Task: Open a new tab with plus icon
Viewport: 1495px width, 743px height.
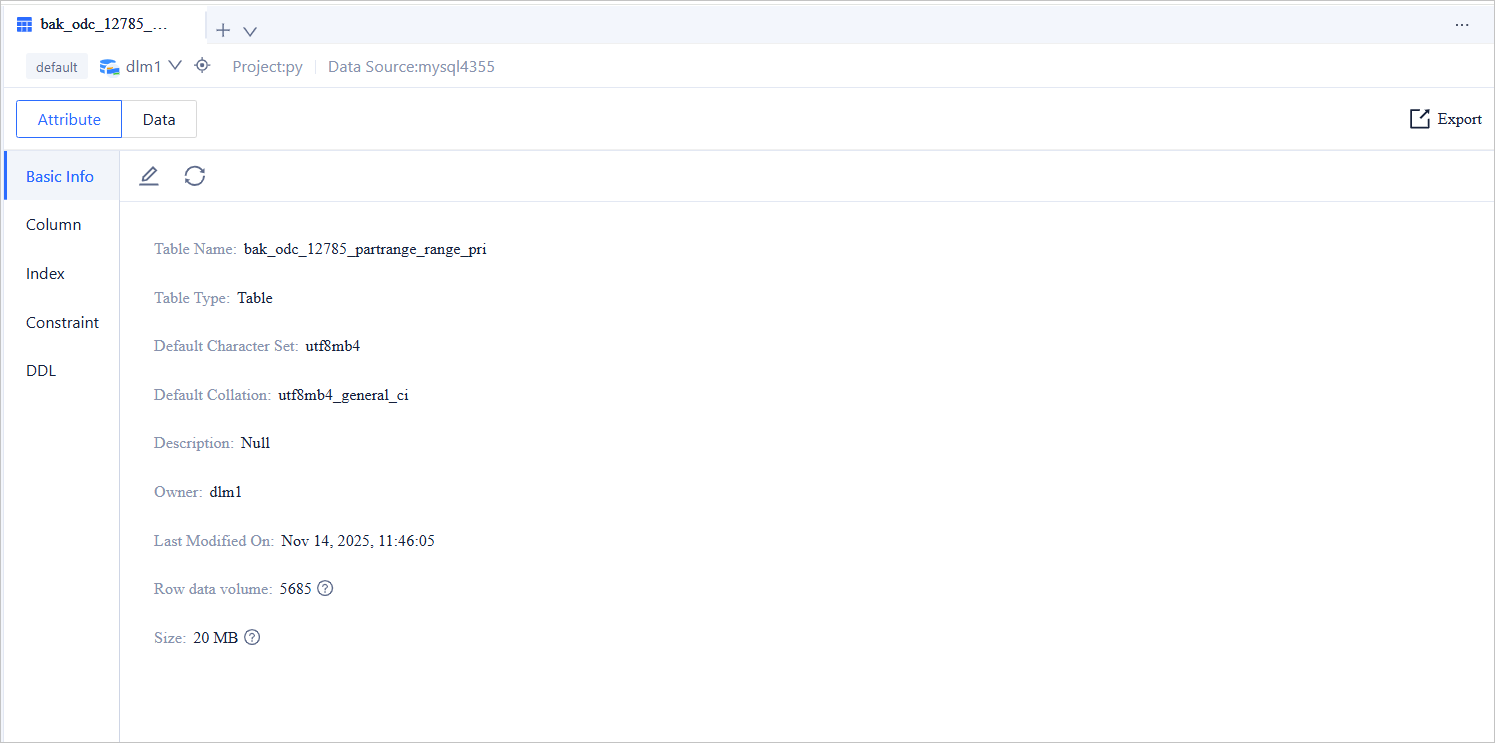Action: (x=223, y=30)
